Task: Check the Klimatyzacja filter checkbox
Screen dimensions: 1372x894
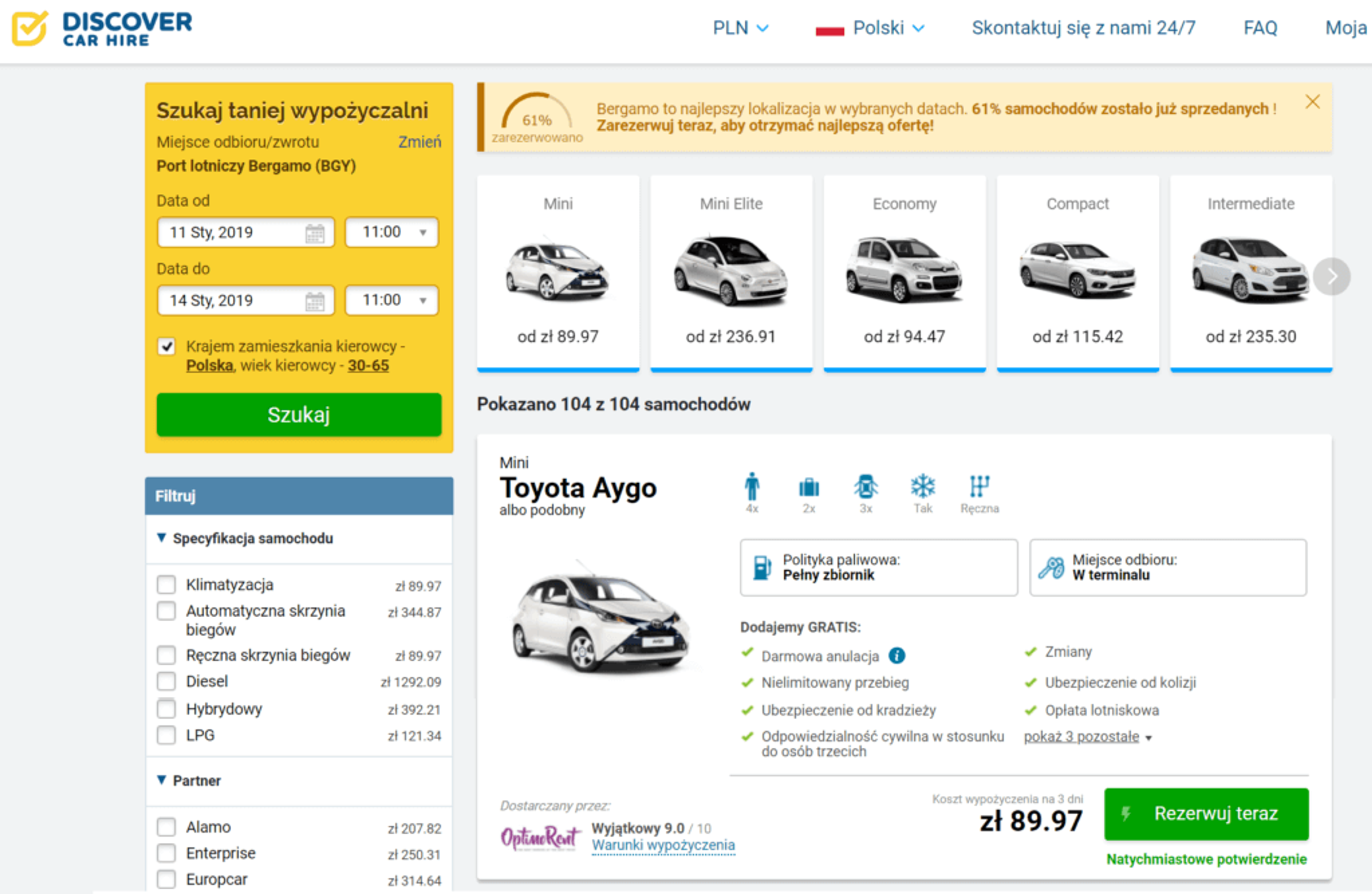Action: coord(166,585)
